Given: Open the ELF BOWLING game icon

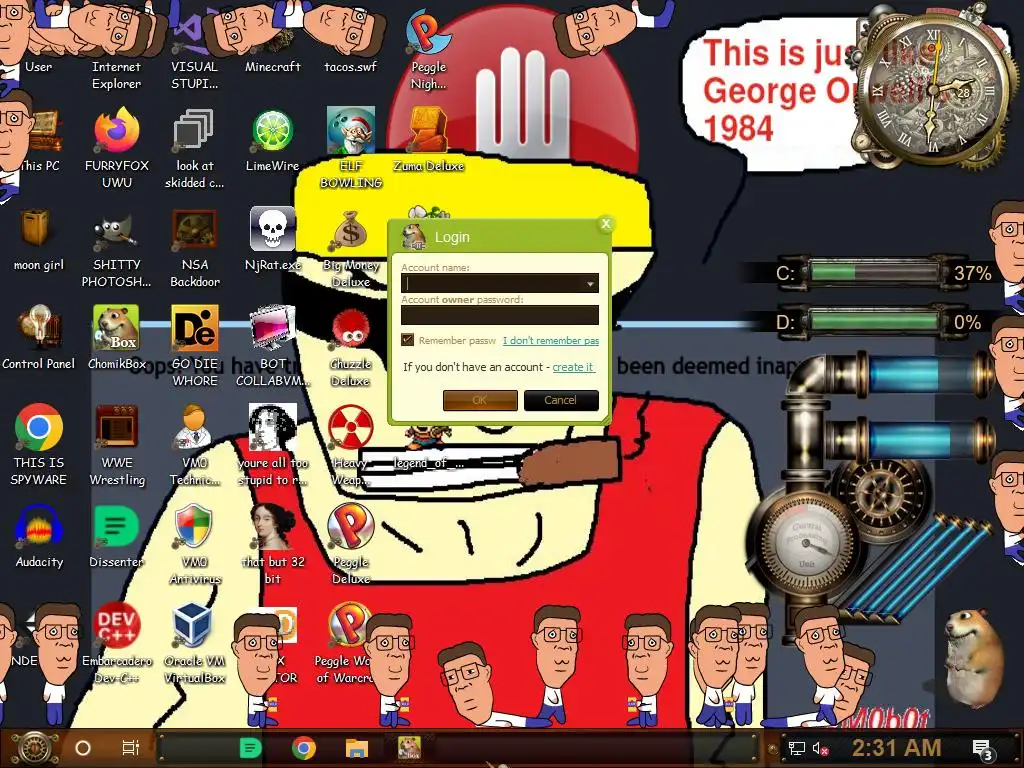Looking at the screenshot, I should coord(351,148).
